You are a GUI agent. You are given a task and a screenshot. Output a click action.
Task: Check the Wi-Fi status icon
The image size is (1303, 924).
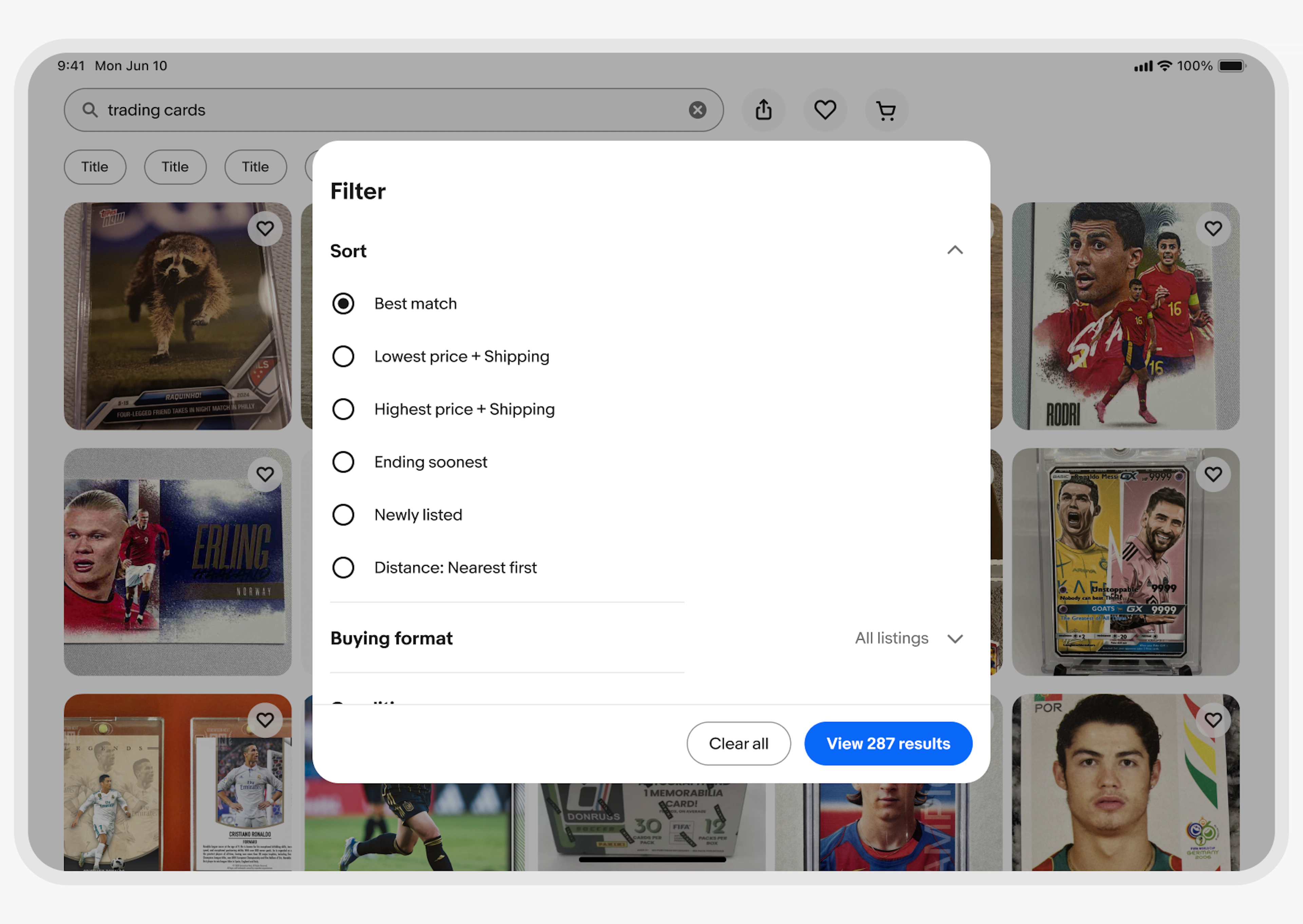click(x=1165, y=65)
